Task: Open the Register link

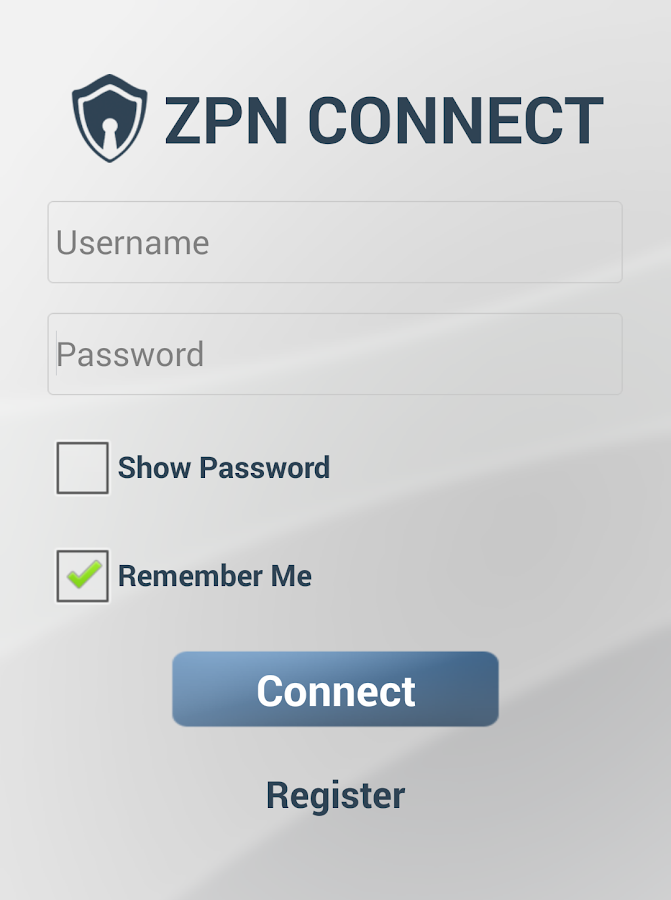Action: 335,796
